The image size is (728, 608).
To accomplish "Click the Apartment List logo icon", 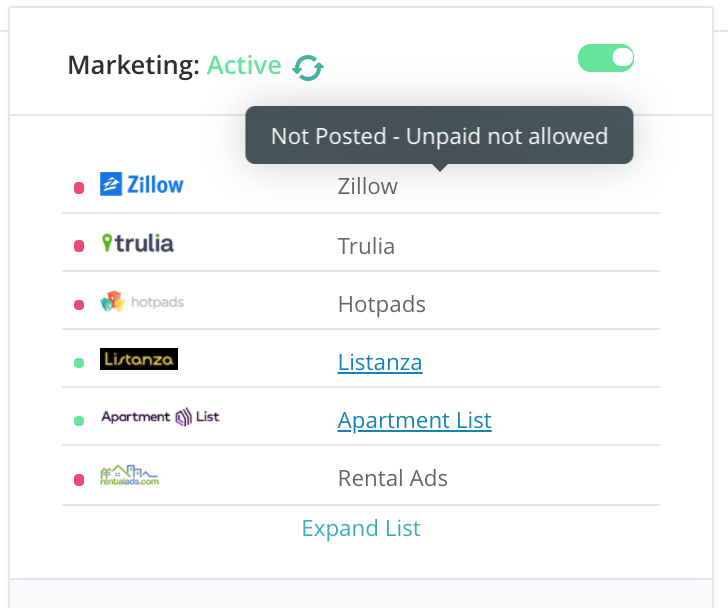I will 160,417.
